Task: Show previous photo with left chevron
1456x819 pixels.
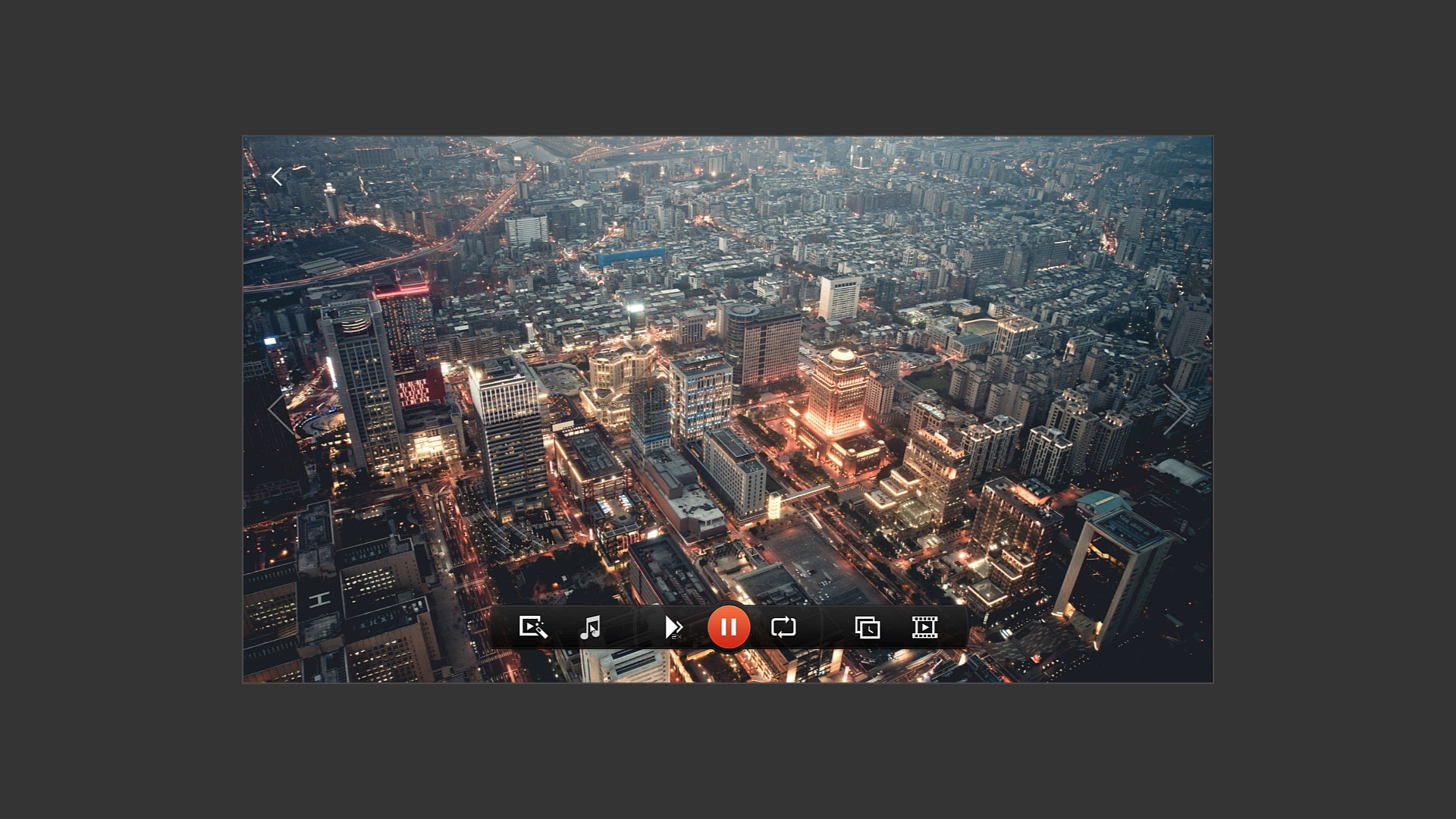Action: (280, 410)
